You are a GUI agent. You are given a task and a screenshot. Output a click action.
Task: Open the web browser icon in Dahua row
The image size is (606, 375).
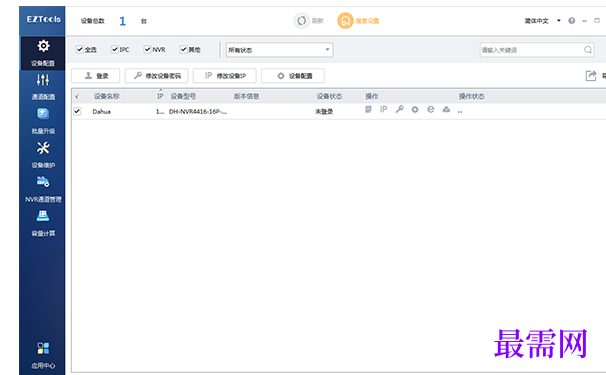(431, 109)
